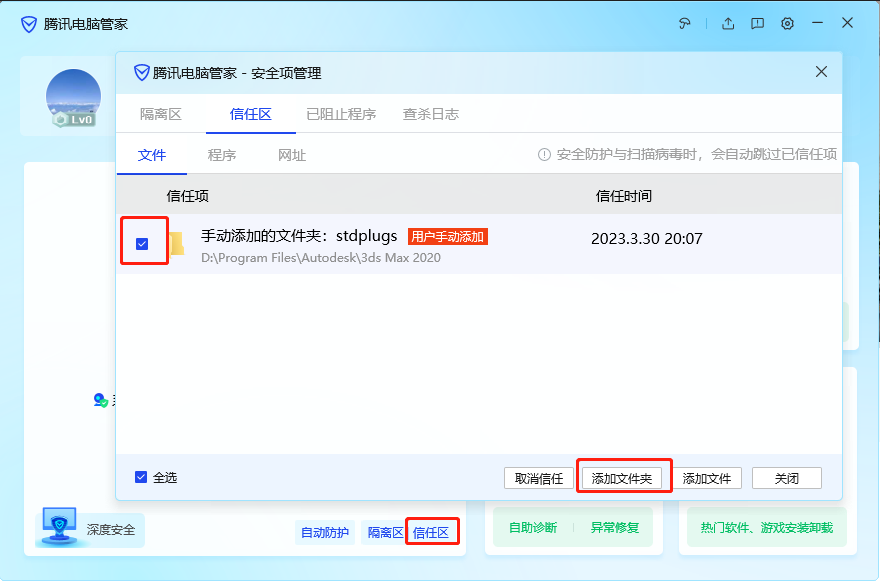880x582 pixels.
Task: Open the 已阻止程序 tab
Action: click(341, 114)
